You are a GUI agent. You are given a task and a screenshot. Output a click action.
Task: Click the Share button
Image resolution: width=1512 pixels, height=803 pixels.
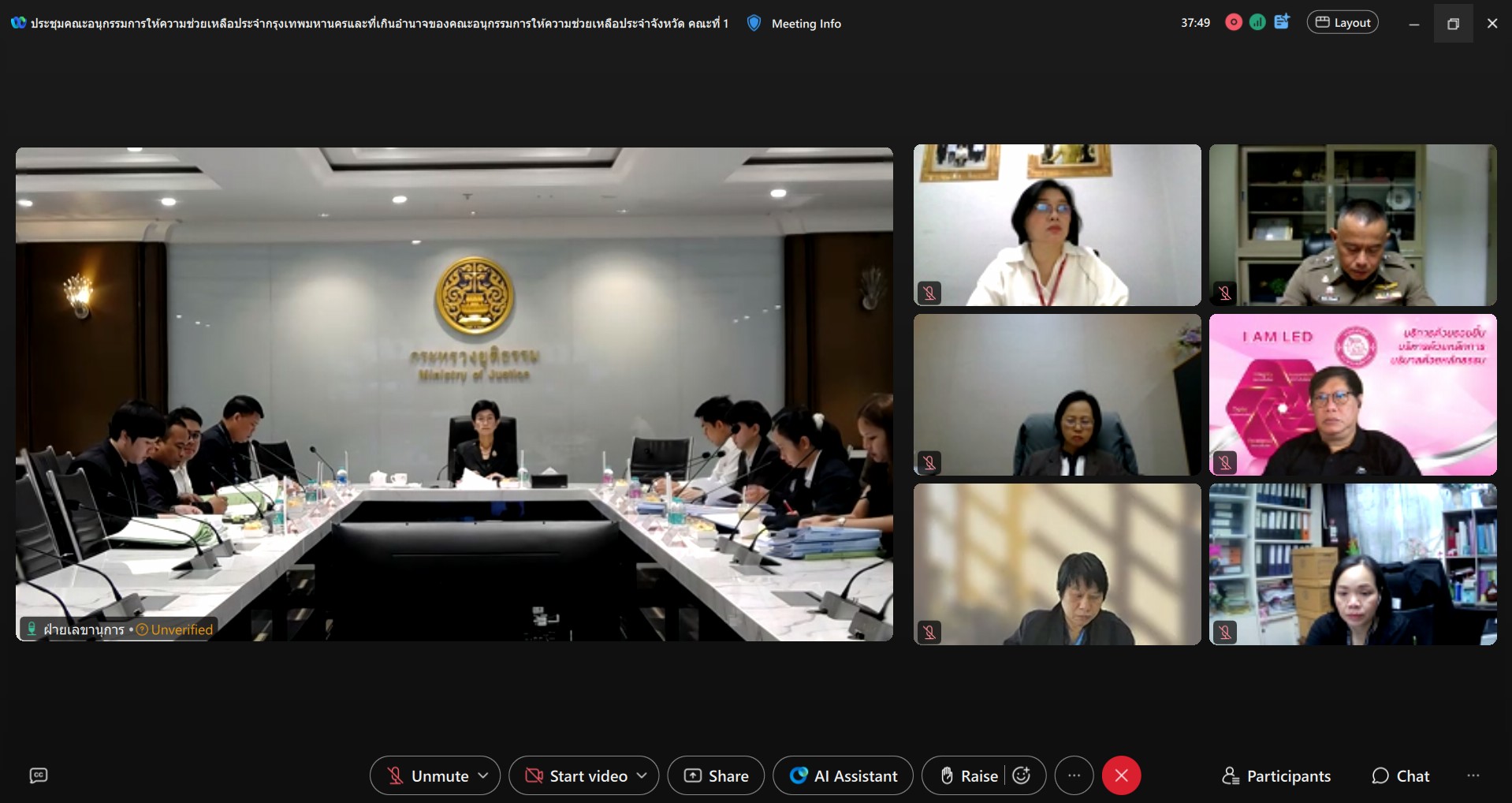[x=716, y=775]
